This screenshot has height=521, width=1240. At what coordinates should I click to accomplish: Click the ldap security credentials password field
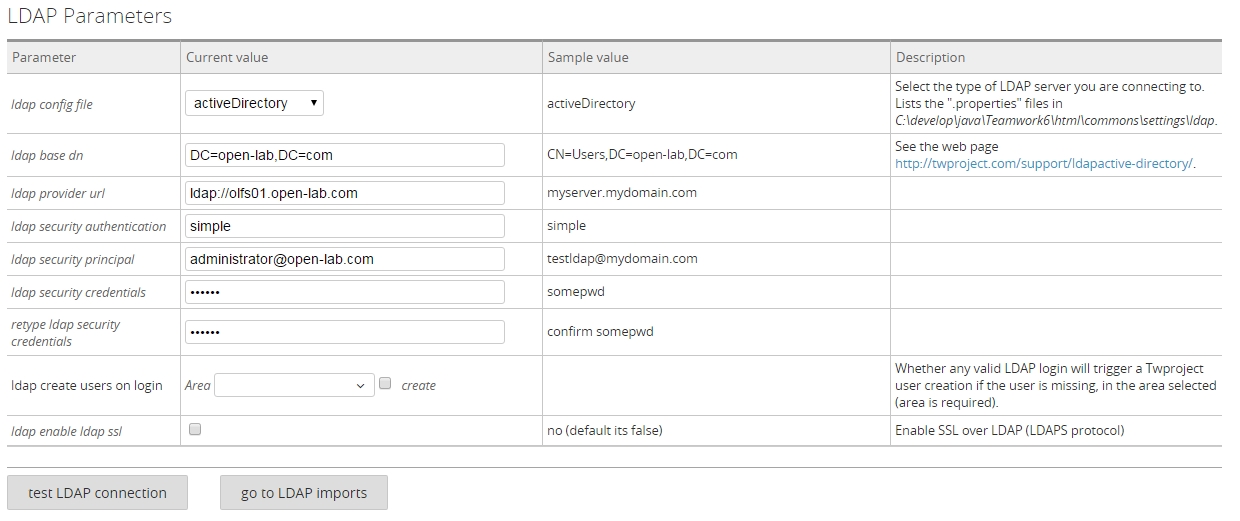coord(345,292)
